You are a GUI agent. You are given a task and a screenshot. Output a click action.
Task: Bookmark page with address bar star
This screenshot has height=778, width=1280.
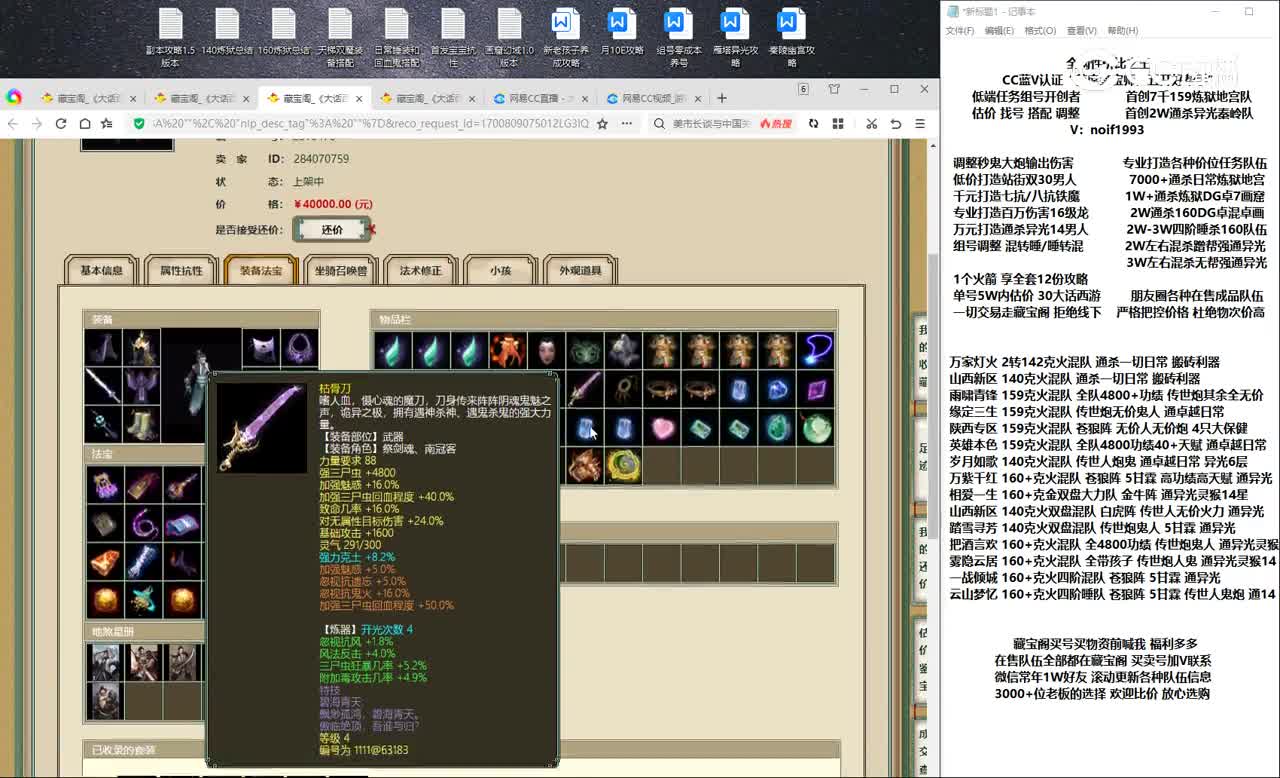click(x=602, y=123)
